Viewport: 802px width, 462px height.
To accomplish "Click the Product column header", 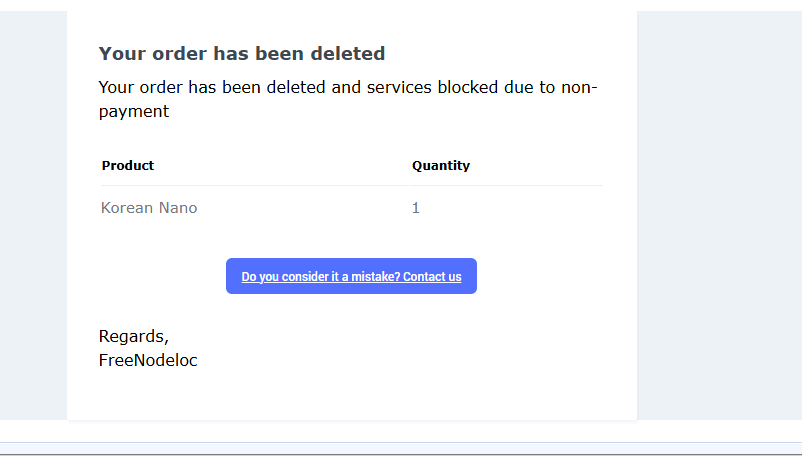I will pyautogui.click(x=128, y=166).
